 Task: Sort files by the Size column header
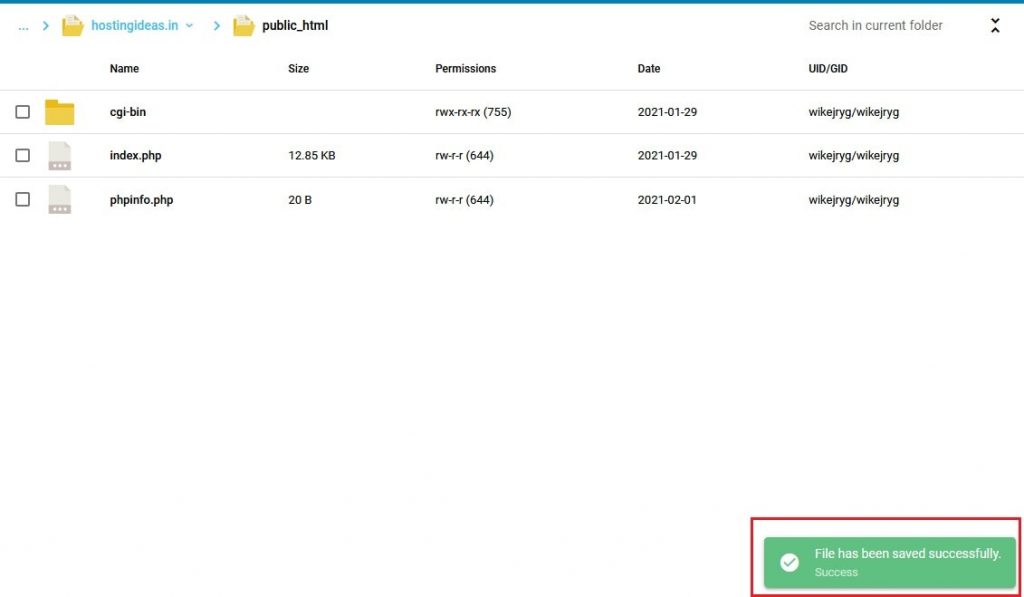pyautogui.click(x=298, y=69)
